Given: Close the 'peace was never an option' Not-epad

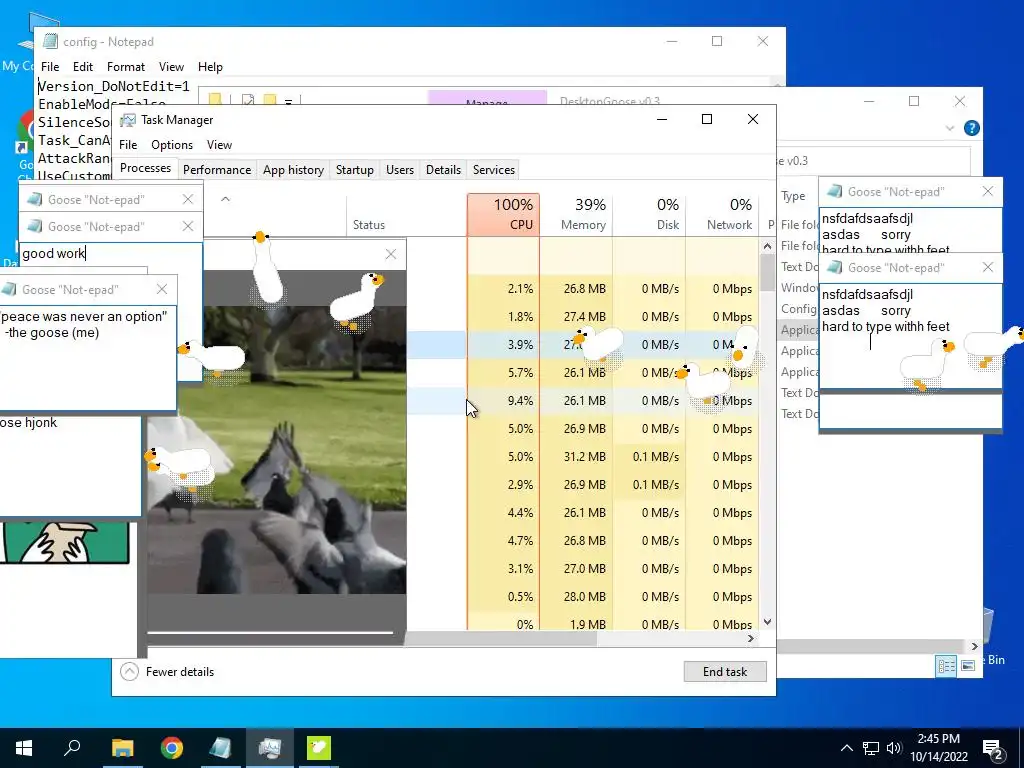Looking at the screenshot, I should point(162,289).
